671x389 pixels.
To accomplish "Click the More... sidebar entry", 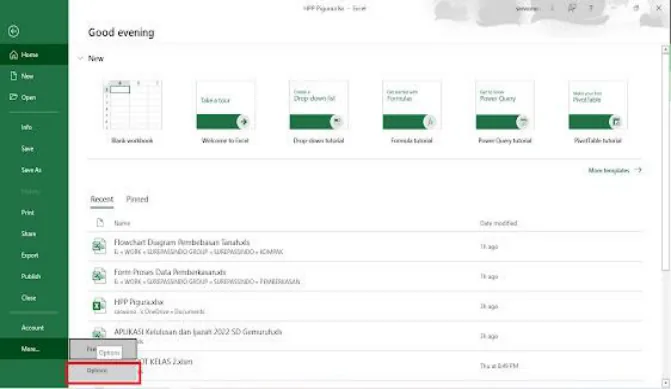I will 34,349.
